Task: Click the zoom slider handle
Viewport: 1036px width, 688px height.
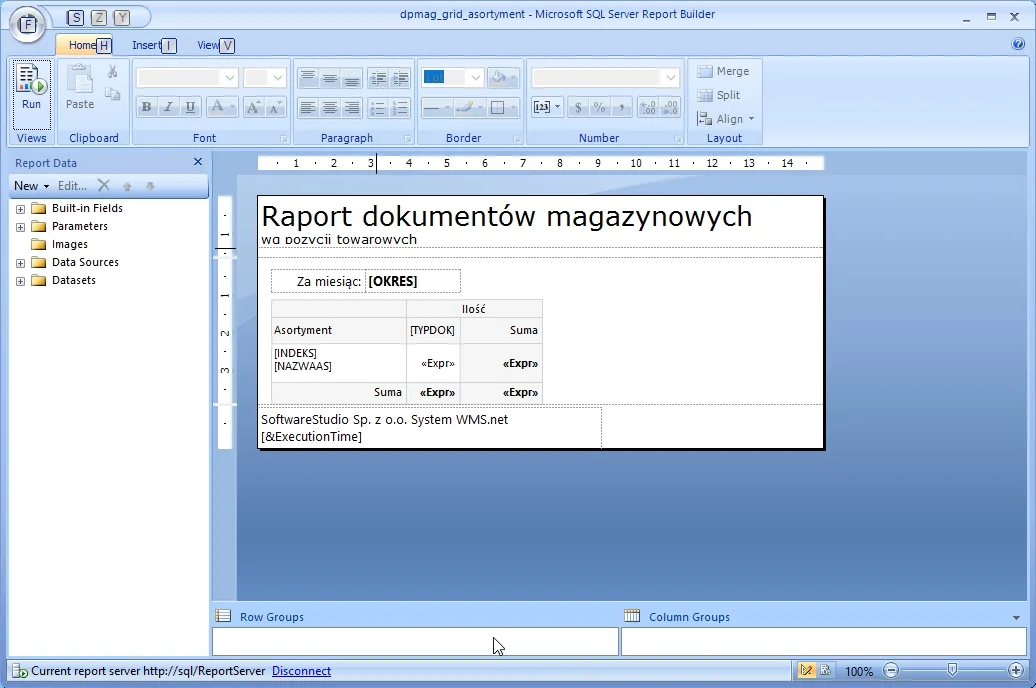Action: (x=952, y=670)
